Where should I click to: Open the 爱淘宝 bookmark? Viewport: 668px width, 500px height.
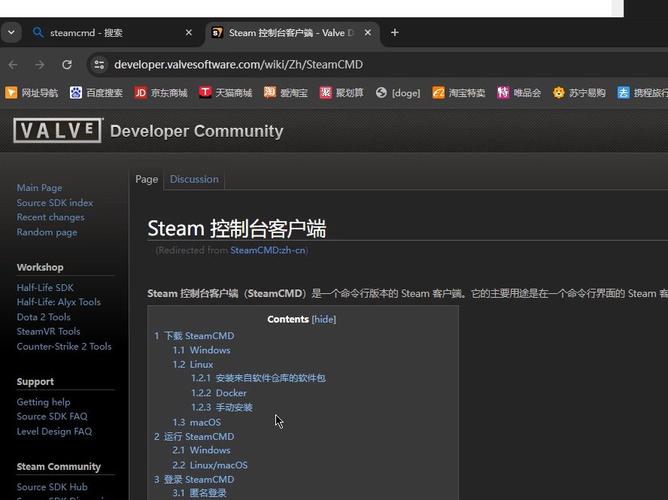click(285, 92)
